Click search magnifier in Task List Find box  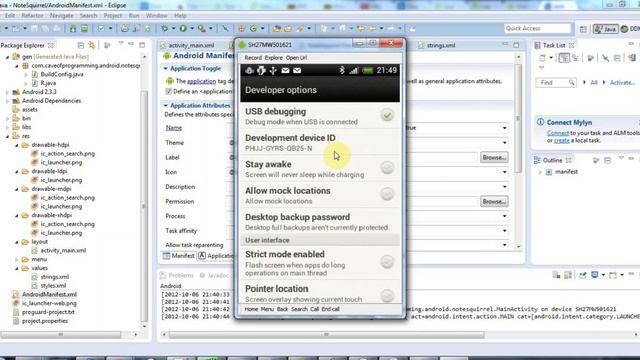[x=571, y=82]
